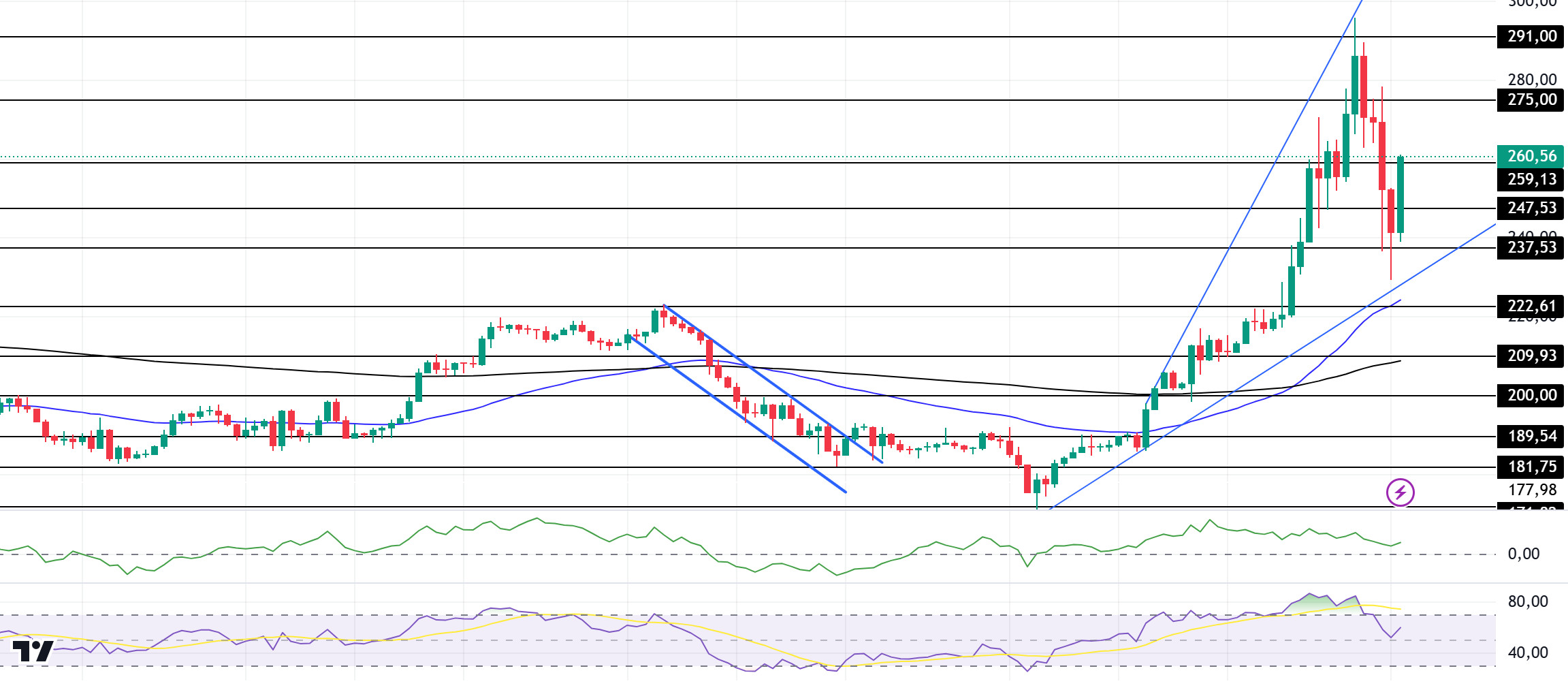Select the 209,93 price level label
Viewport: 1568px width, 690px height.
click(x=1530, y=356)
